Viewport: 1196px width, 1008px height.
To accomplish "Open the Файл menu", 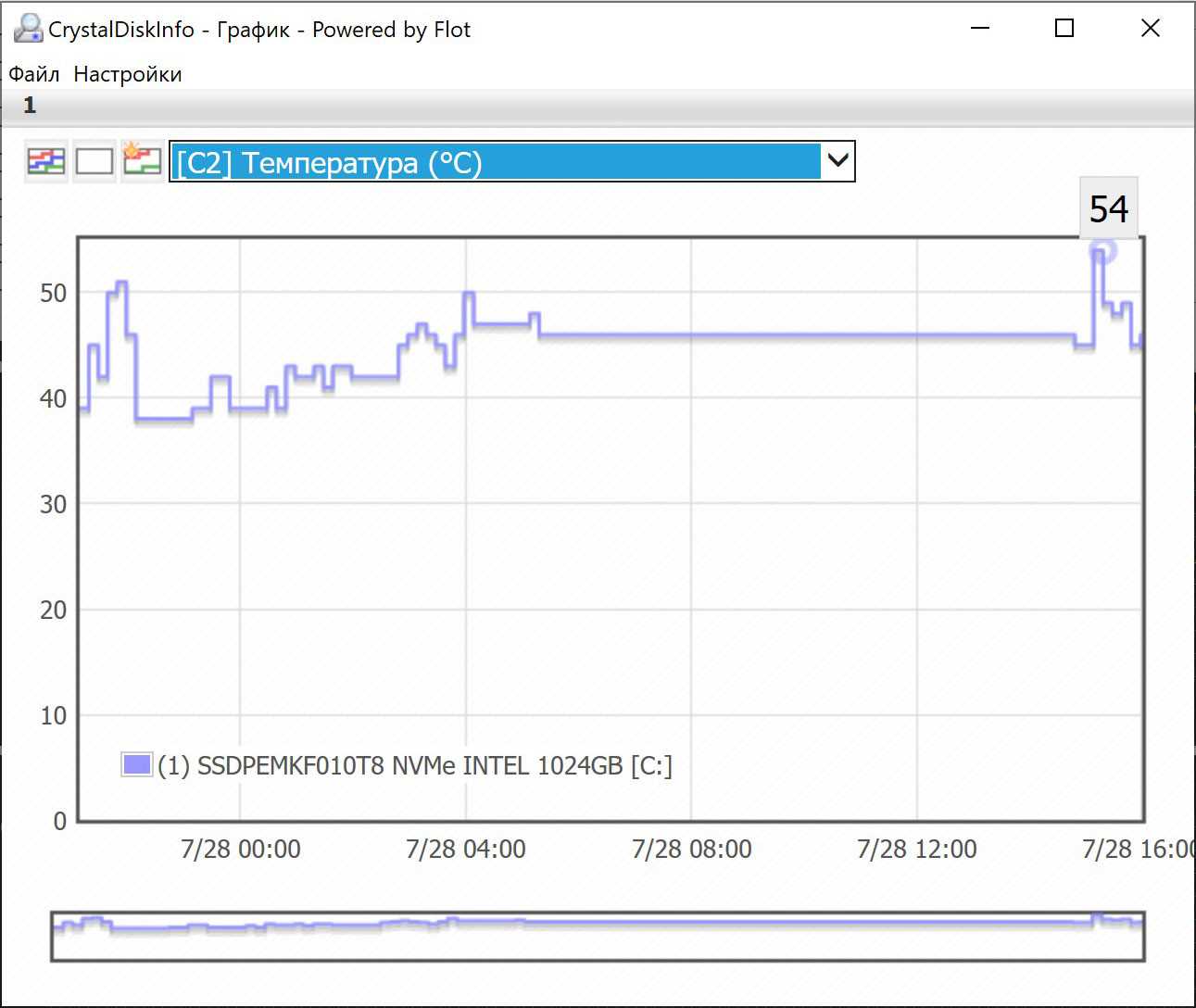I will point(34,74).
